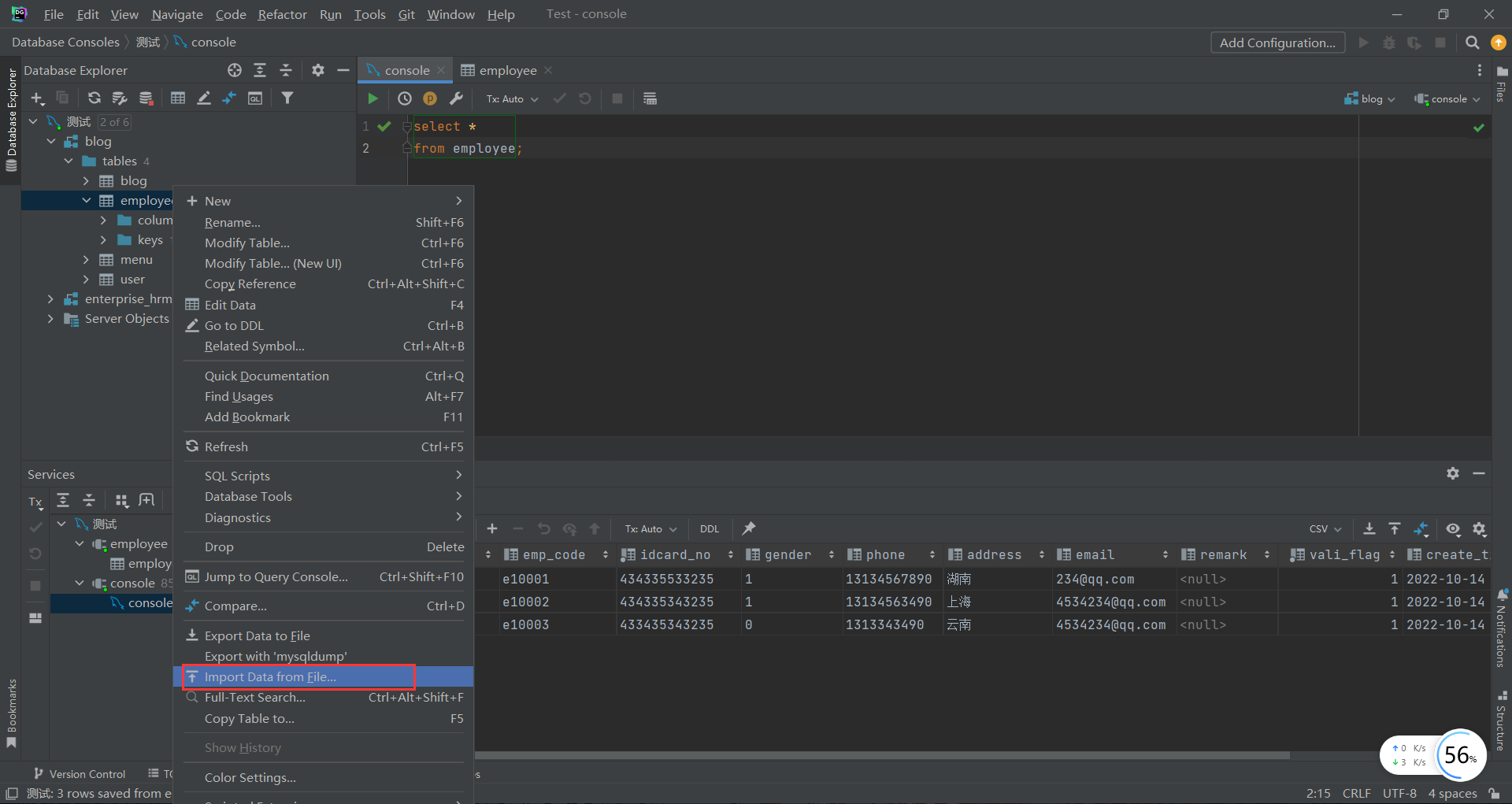Click the UTF-8 encoding in status bar

1399,793
